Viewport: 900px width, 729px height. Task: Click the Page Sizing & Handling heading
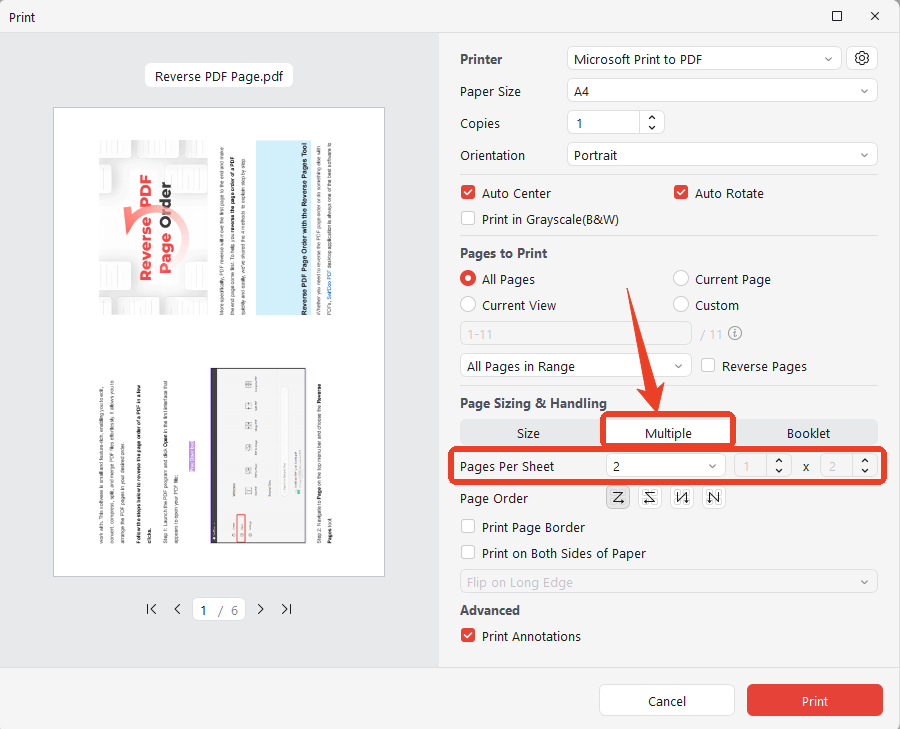coord(533,403)
